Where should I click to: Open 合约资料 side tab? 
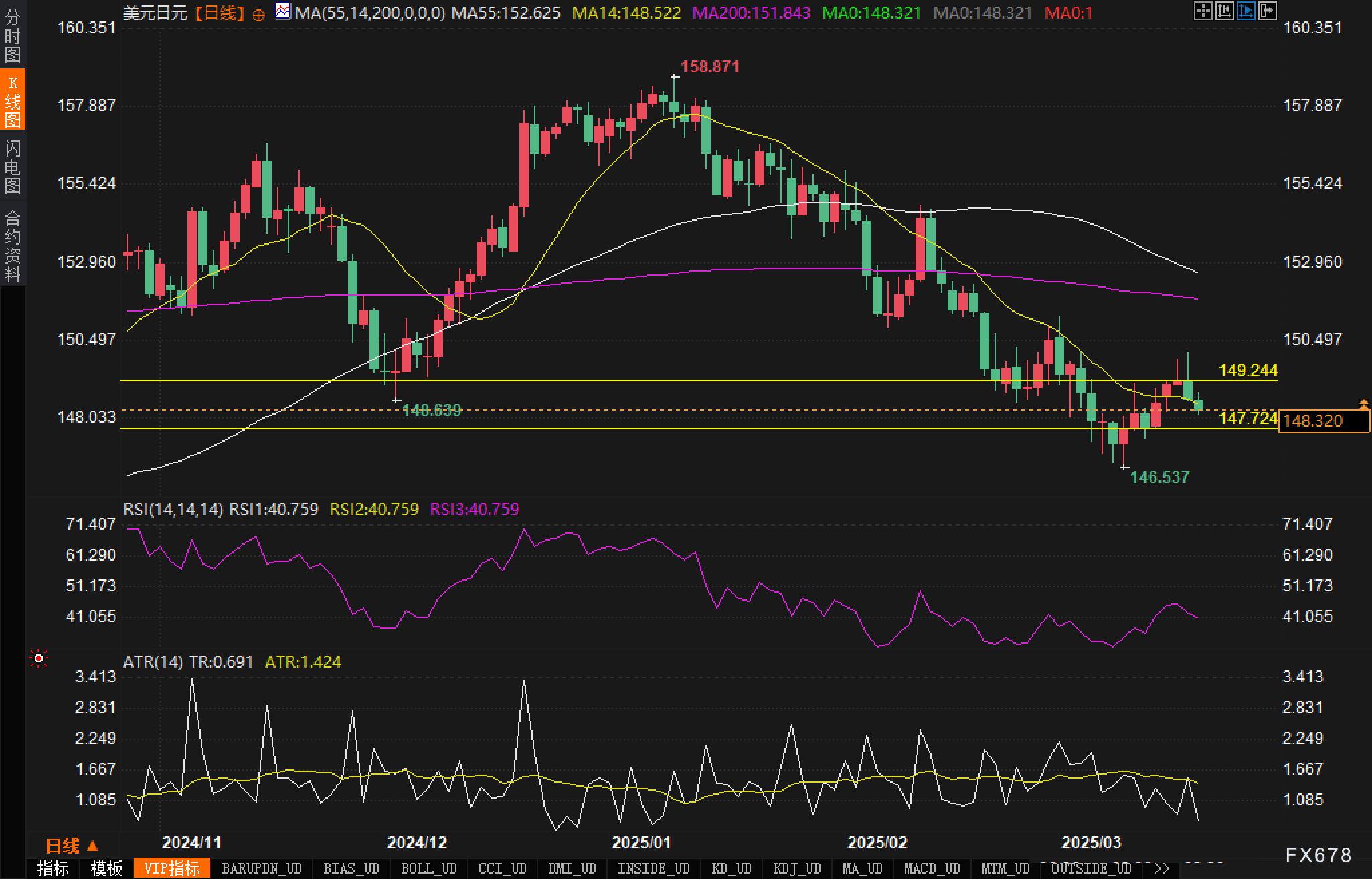tap(13, 245)
